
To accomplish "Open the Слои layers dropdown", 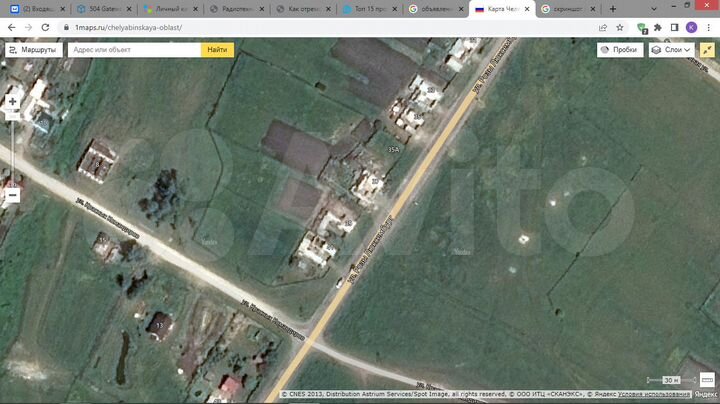I will tap(671, 49).
